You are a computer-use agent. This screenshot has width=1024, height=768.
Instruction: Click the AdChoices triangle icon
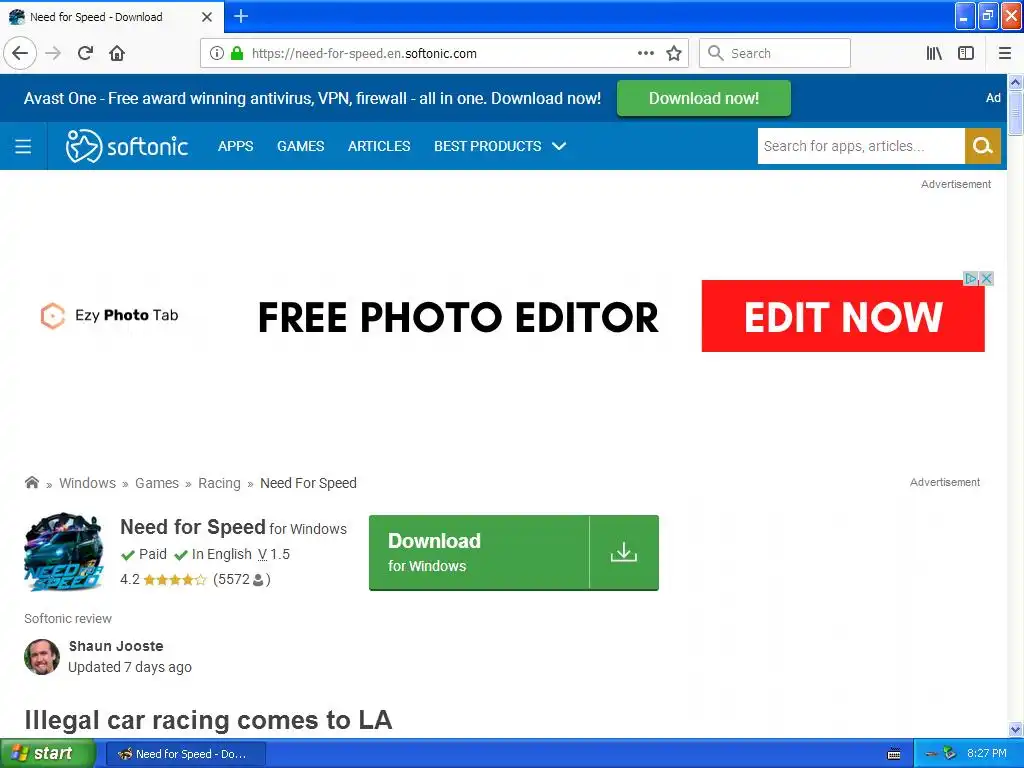[x=971, y=279]
